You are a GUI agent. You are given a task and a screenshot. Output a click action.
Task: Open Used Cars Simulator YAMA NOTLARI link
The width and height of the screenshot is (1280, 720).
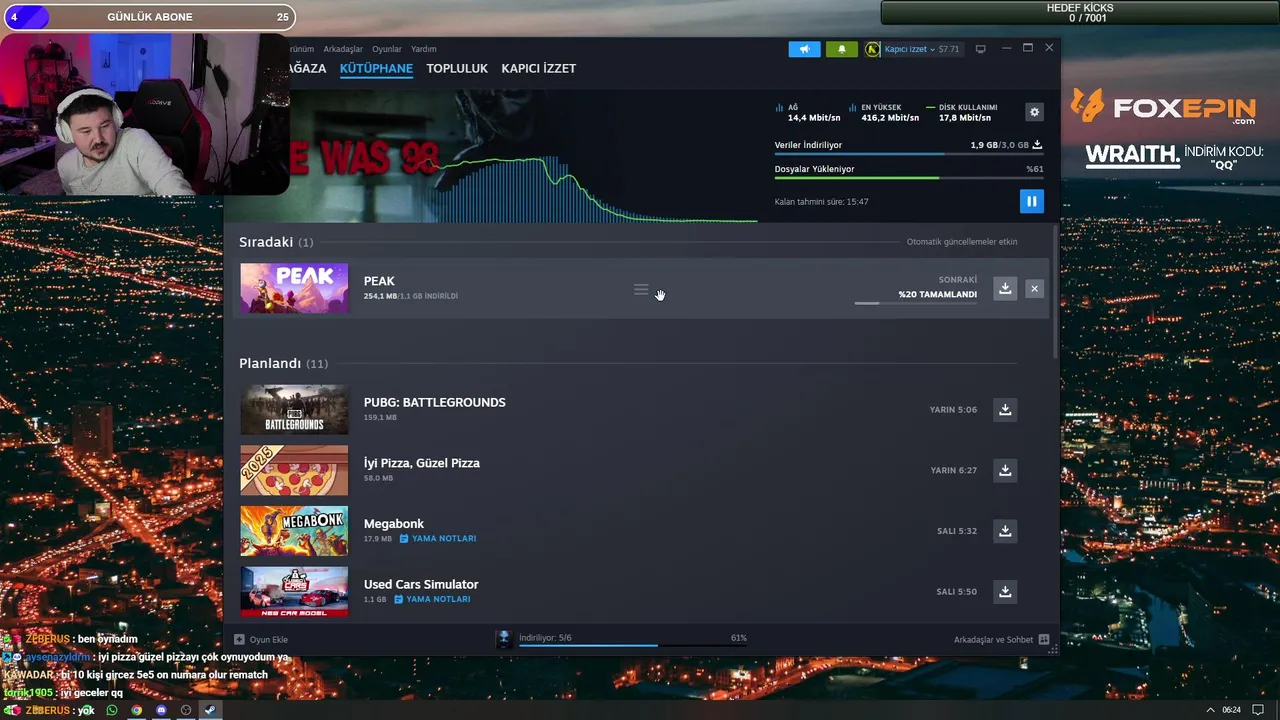432,599
